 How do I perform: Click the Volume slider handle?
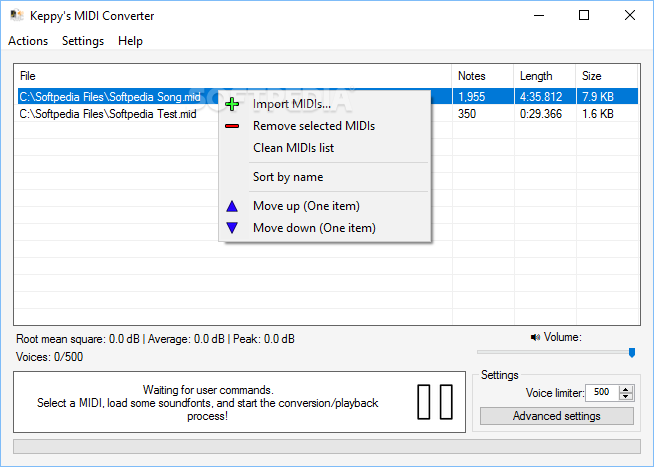coord(632,353)
